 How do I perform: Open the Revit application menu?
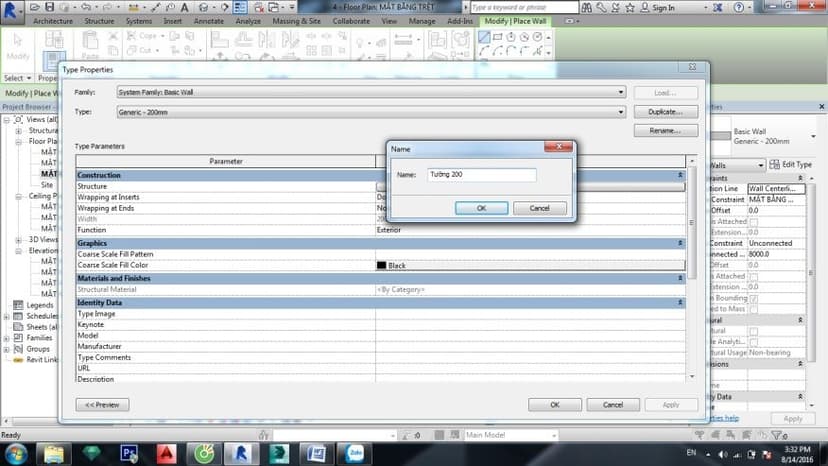[x=11, y=11]
